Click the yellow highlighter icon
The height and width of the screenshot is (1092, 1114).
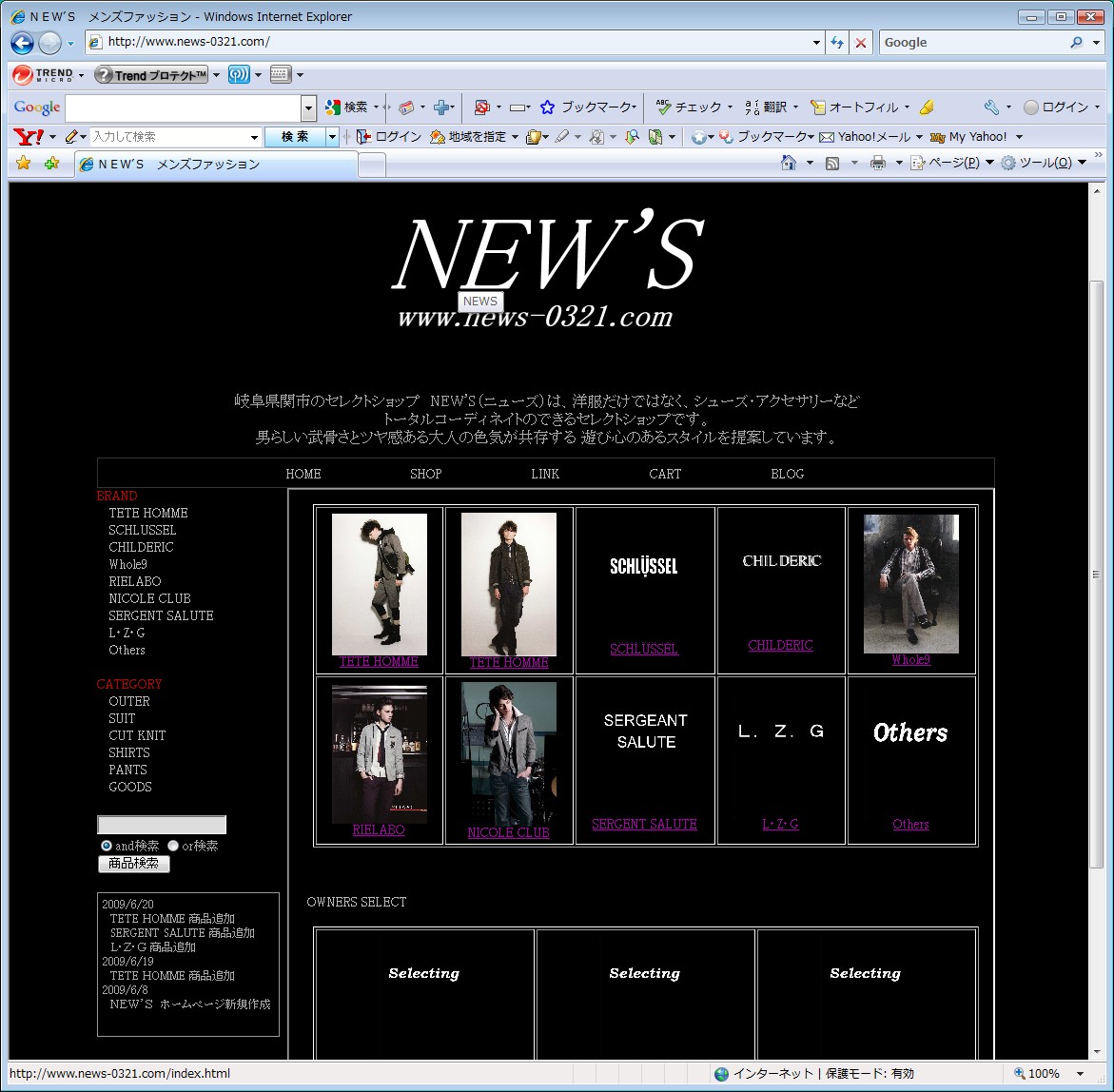[927, 107]
